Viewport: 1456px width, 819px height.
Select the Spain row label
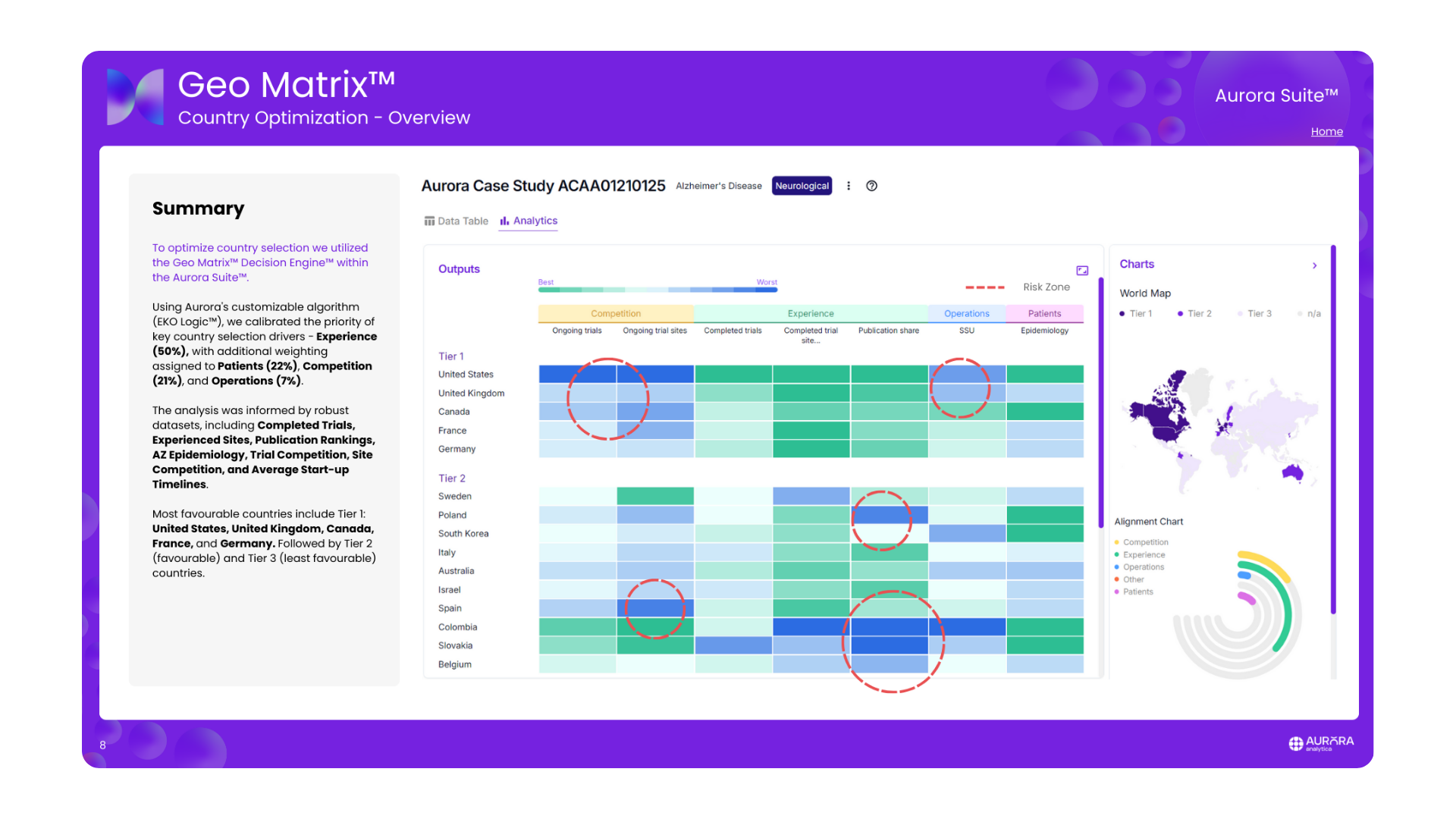click(450, 608)
